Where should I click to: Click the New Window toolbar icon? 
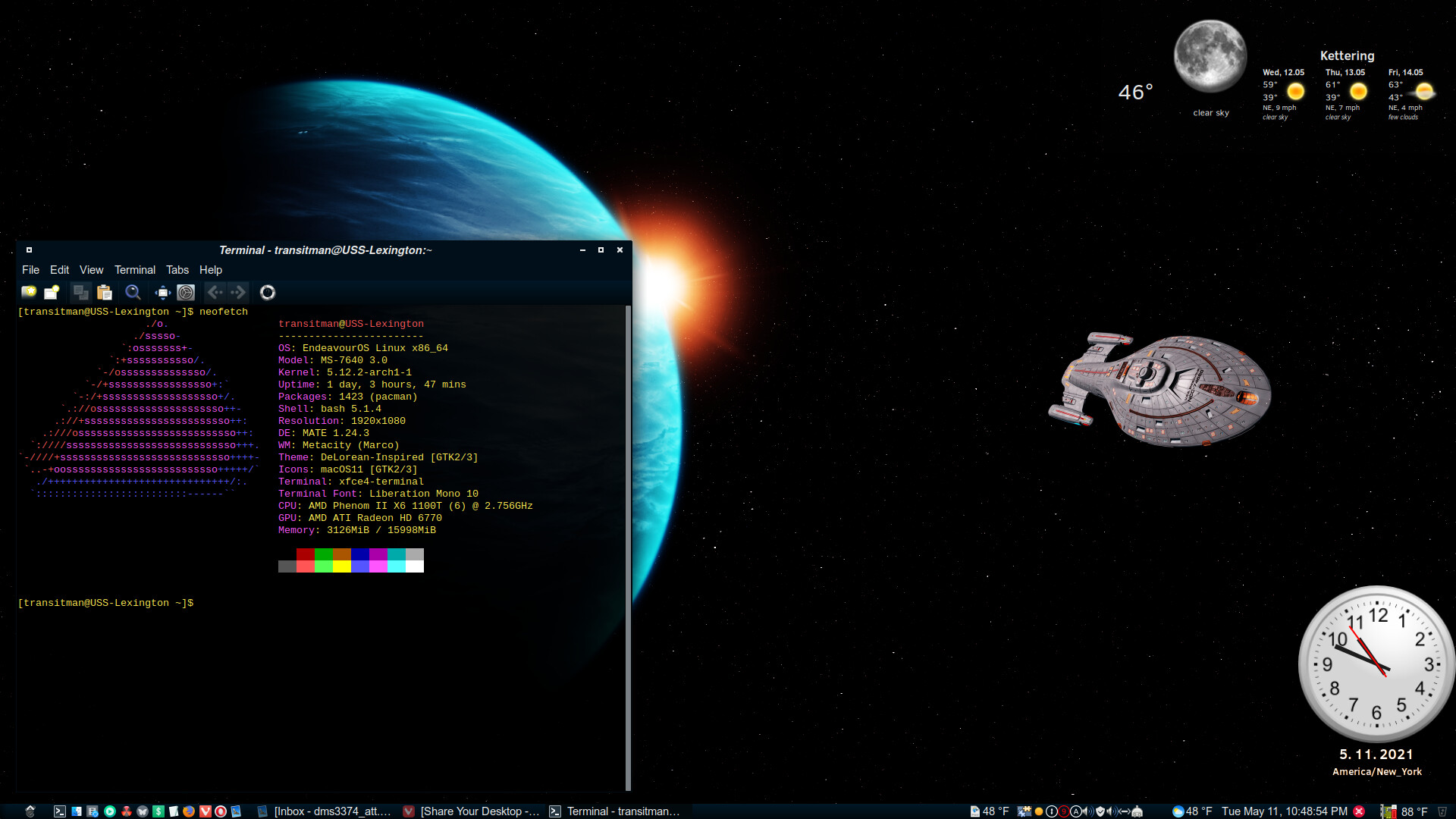(x=52, y=292)
